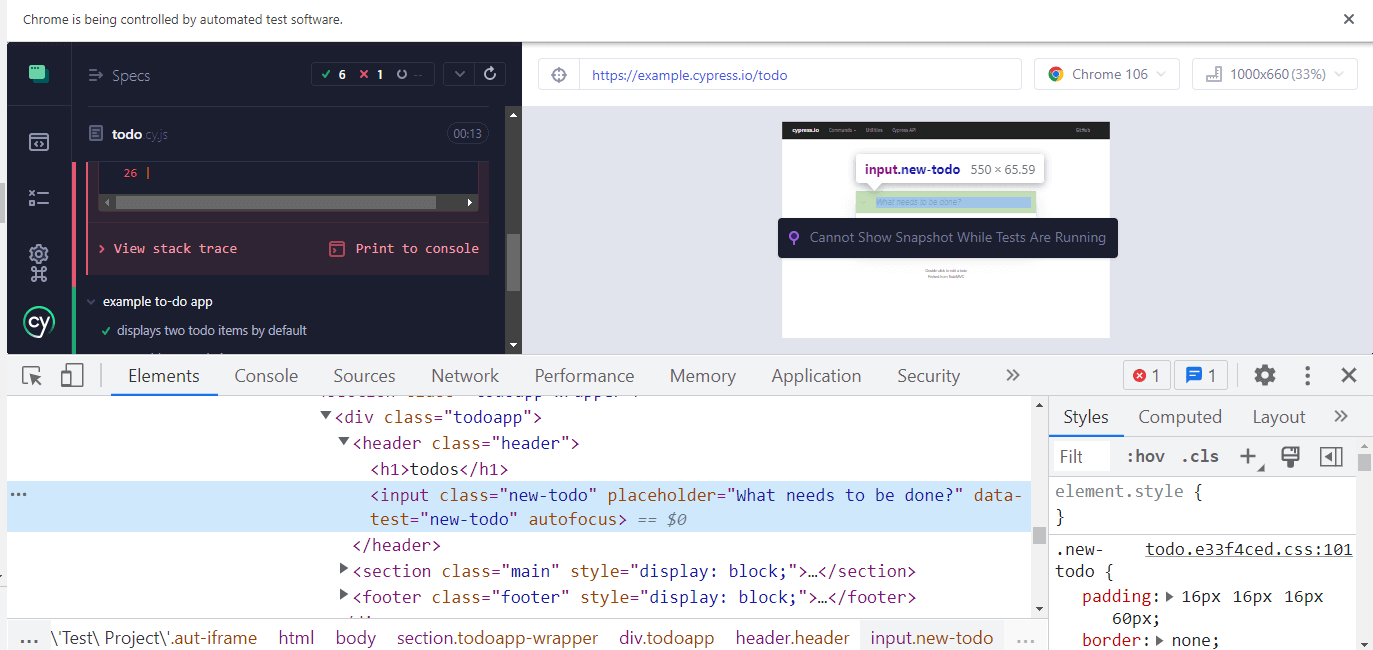Viewport: 1373px width, 650px height.
Task: Expand the section.main element in Elements tree
Action: pos(343,571)
